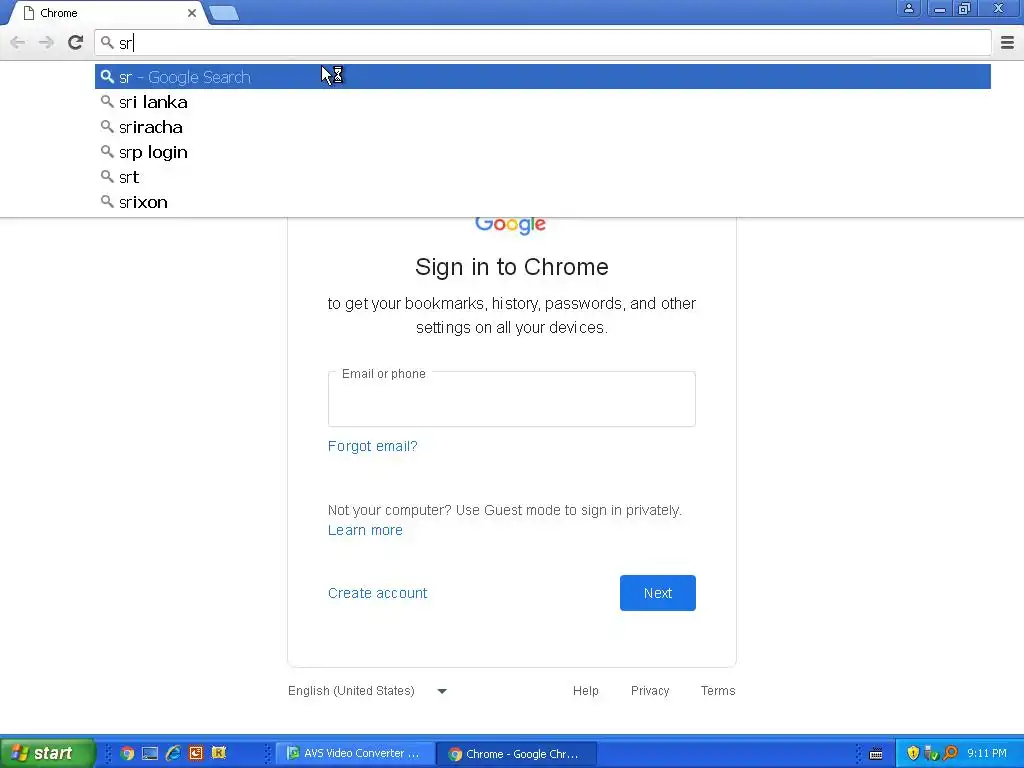Open the Windows start menu
Viewport: 1024px width, 768px height.
(47, 753)
